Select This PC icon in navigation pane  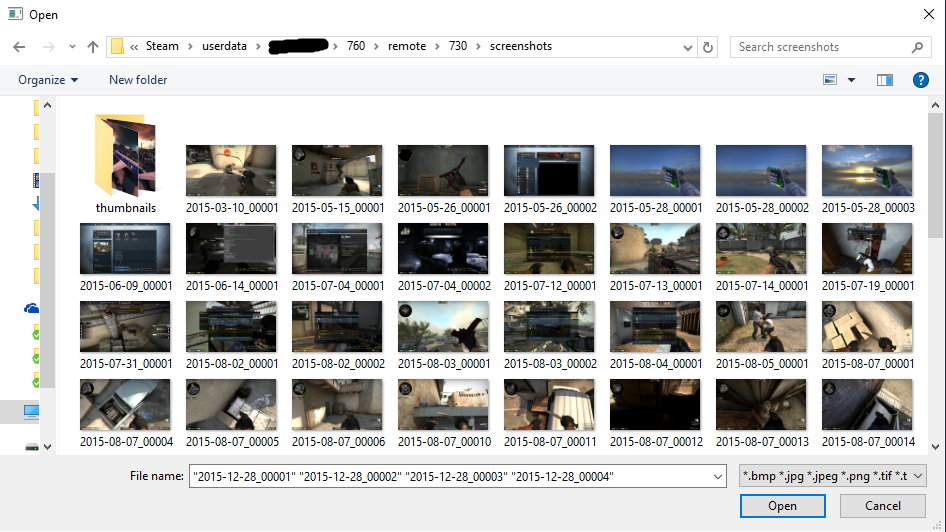pos(31,411)
